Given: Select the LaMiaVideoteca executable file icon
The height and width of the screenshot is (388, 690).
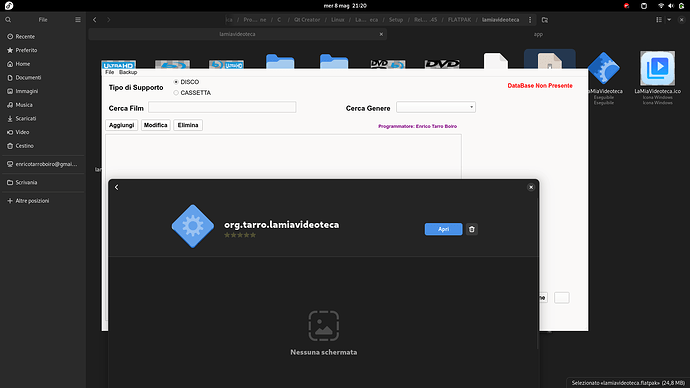Looking at the screenshot, I should (604, 68).
